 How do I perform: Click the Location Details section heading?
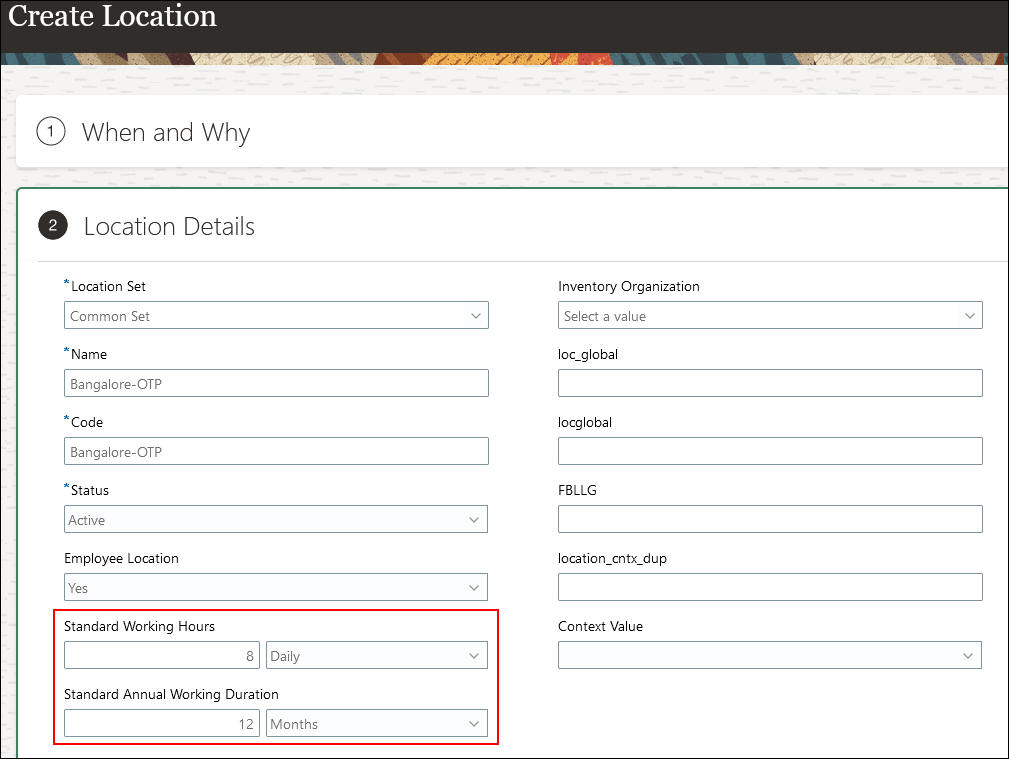pos(169,226)
